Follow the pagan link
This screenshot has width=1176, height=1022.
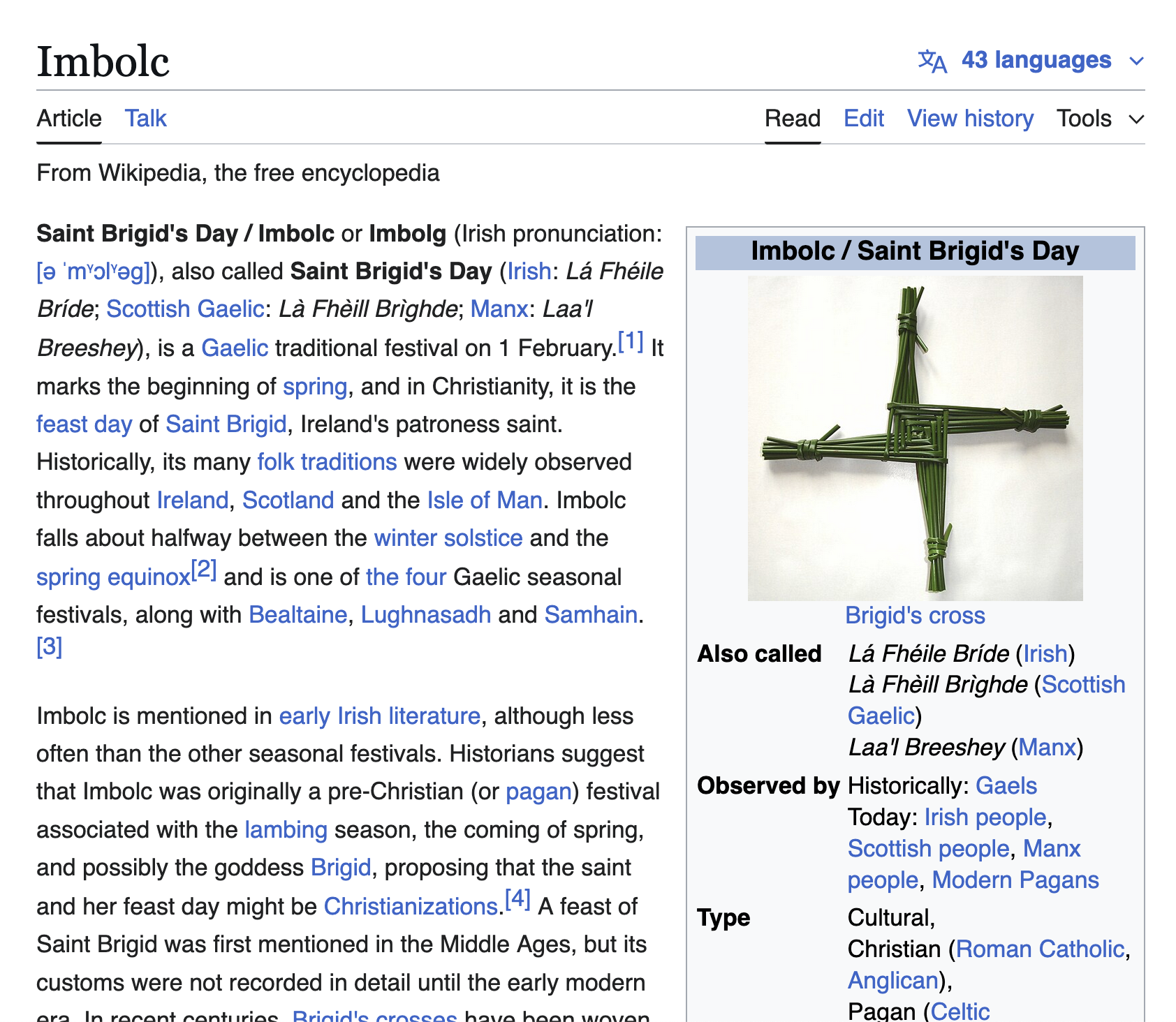(x=538, y=792)
